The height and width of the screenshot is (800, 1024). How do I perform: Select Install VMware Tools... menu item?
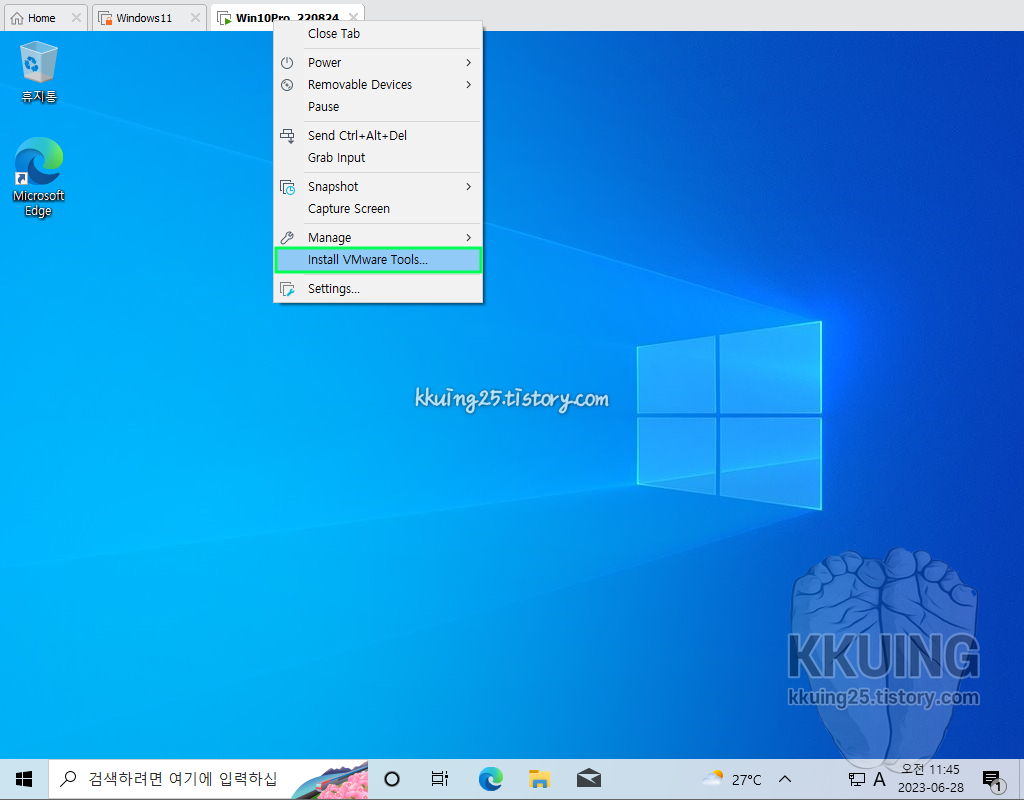pos(378,260)
